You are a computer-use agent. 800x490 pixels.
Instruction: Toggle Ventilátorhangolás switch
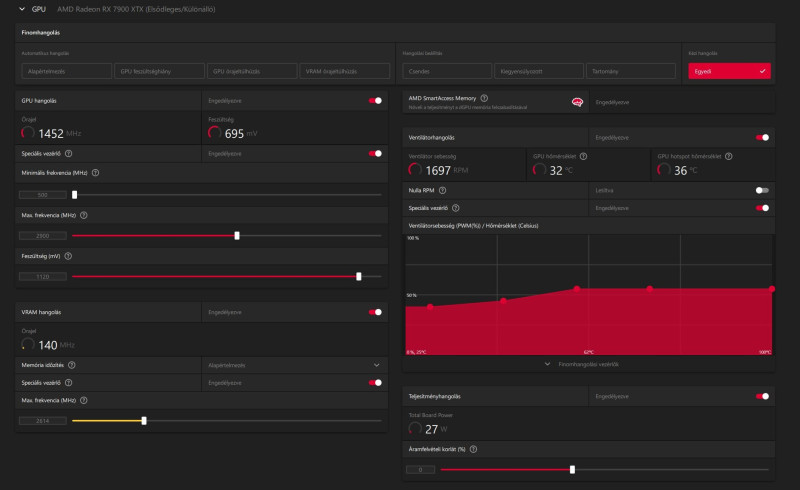763,137
